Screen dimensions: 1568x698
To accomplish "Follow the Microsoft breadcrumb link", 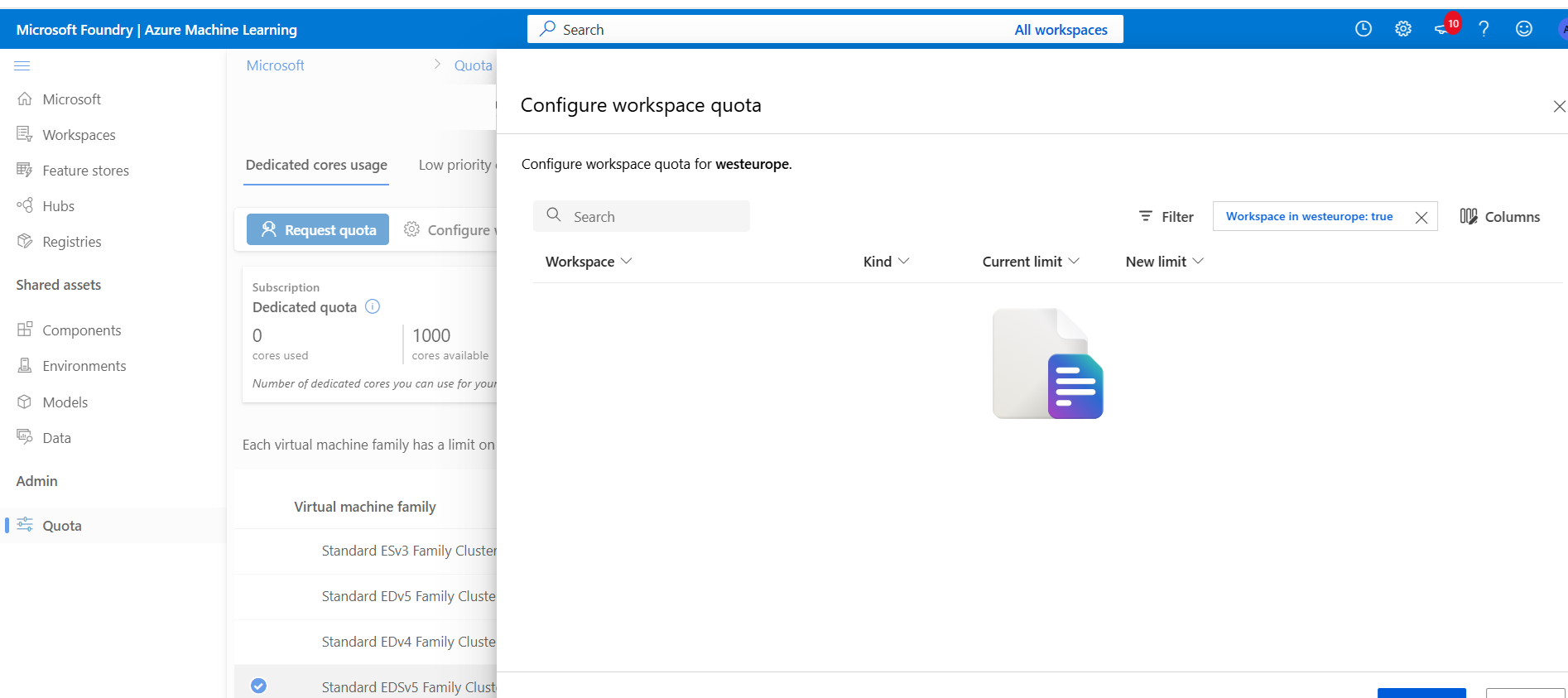I will 275,65.
